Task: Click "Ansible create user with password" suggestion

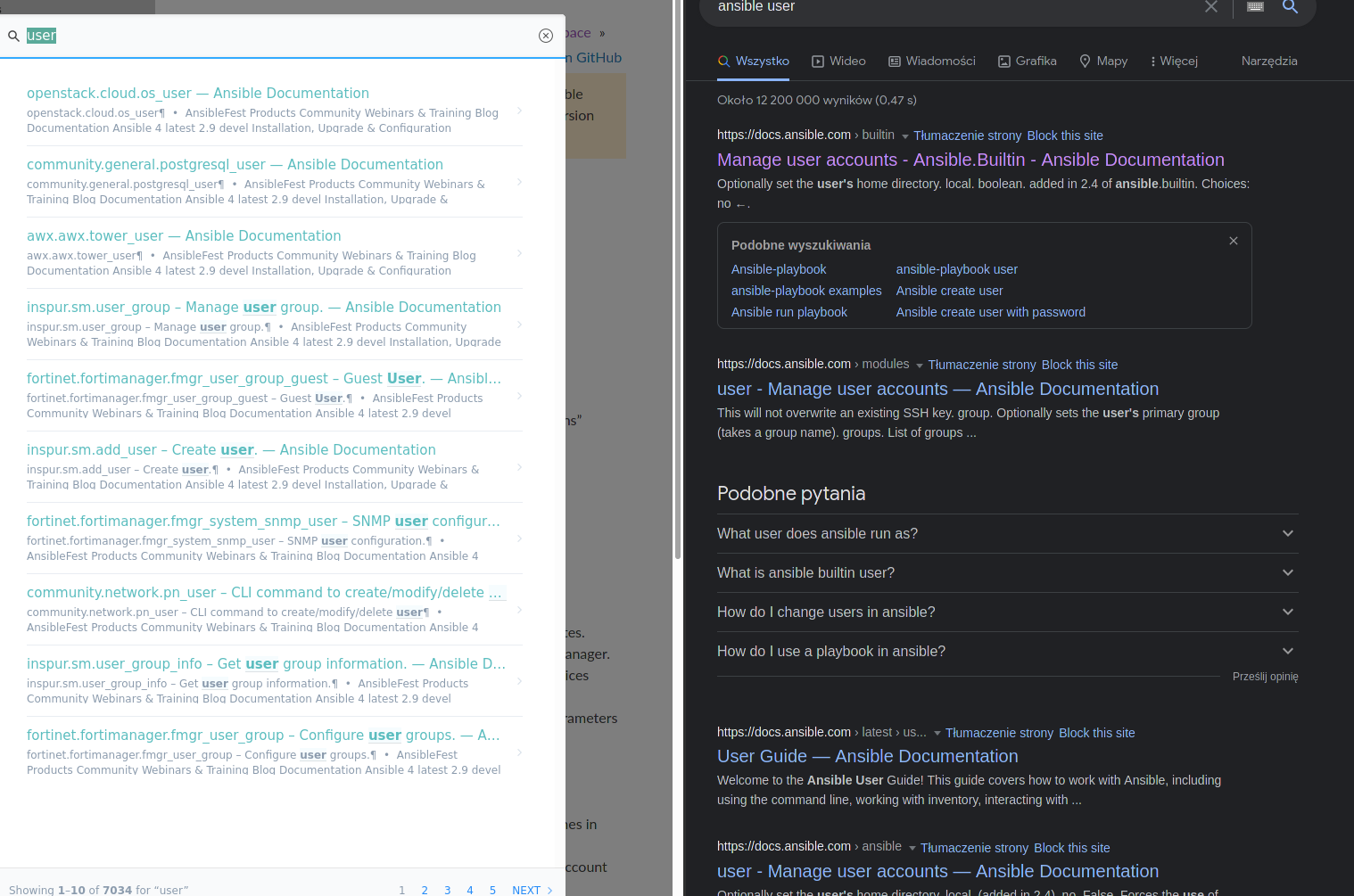Action: pos(990,312)
